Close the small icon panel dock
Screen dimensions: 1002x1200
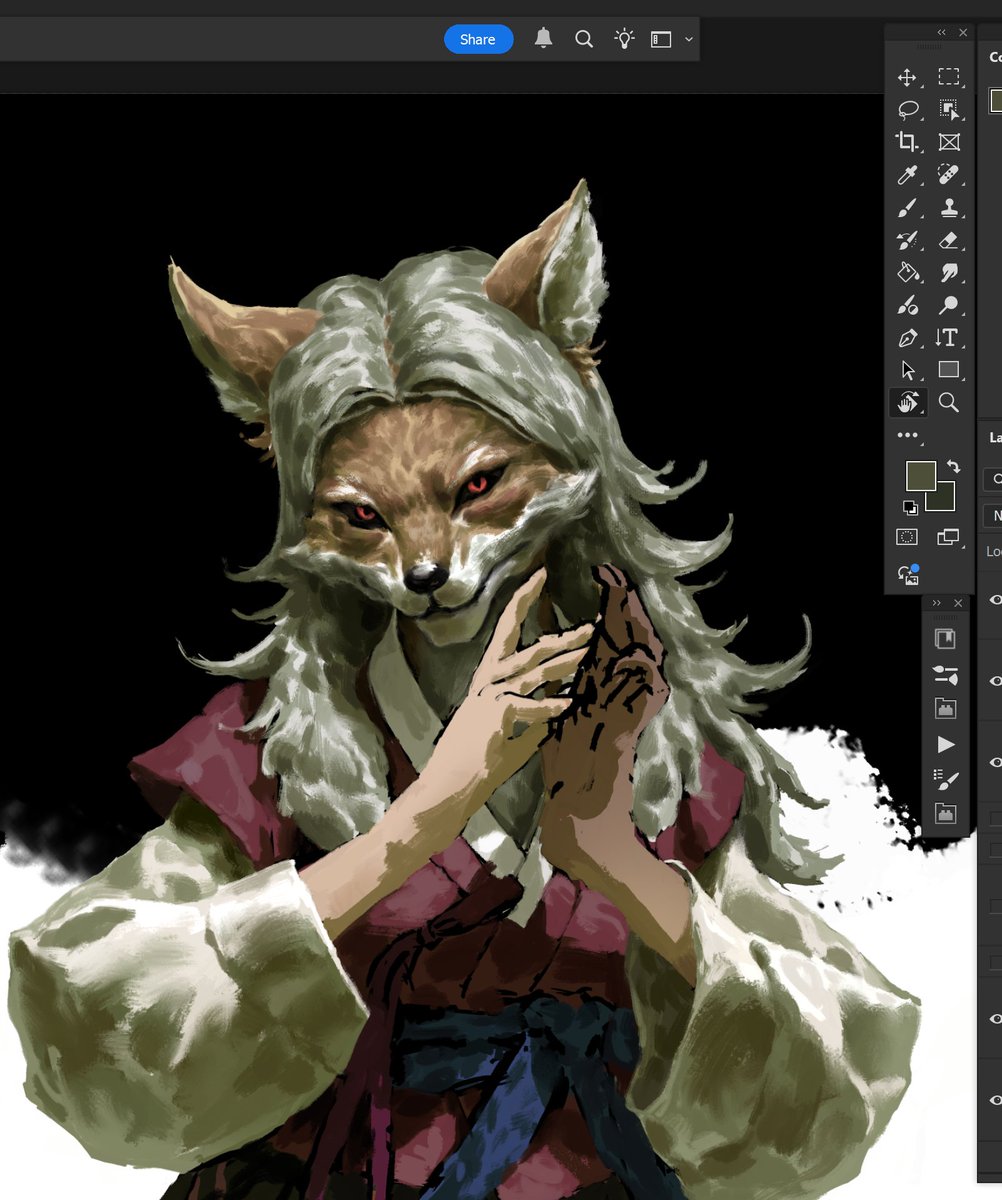coord(958,603)
